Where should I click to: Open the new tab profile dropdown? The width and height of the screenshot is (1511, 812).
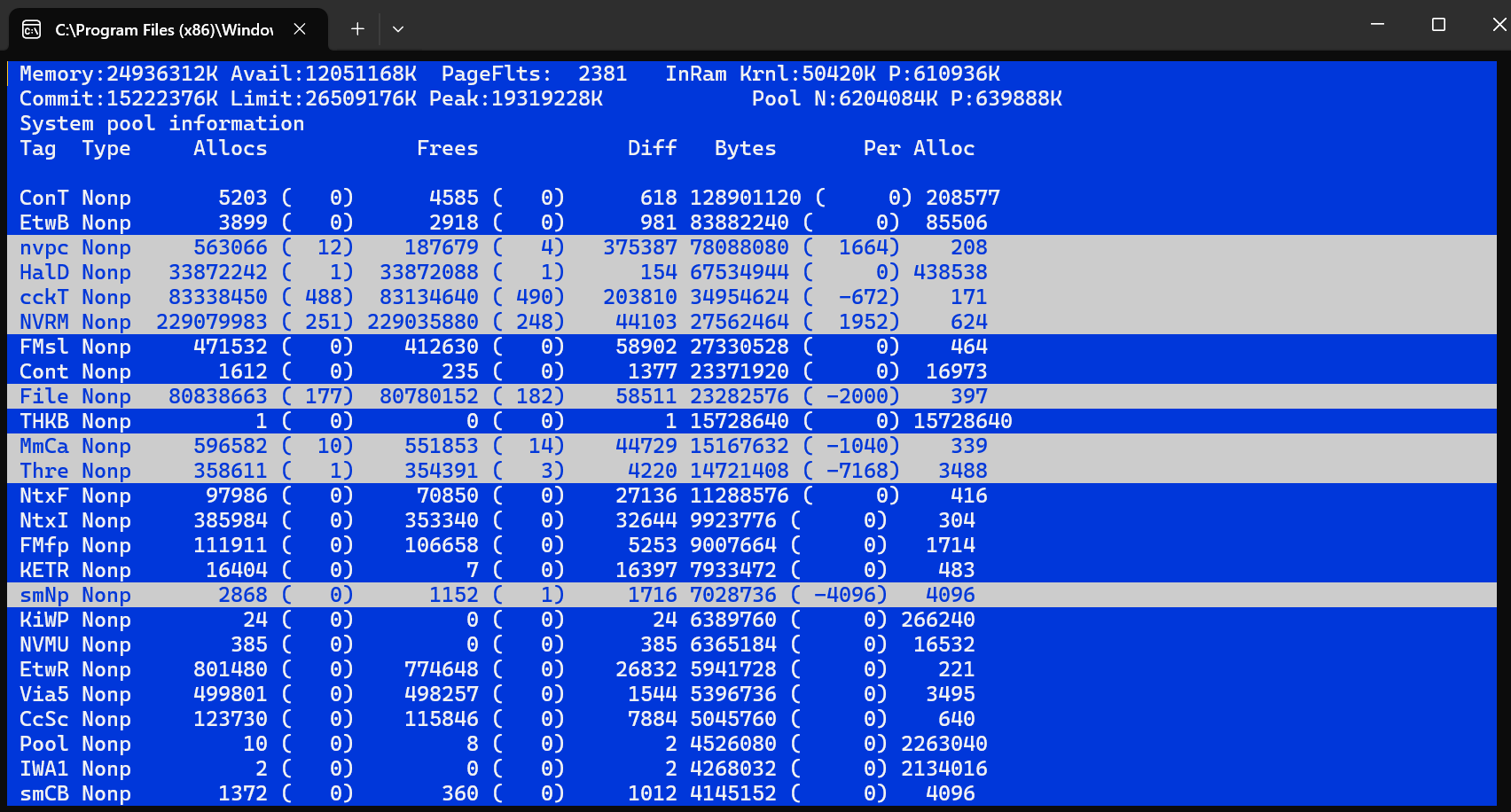398,29
